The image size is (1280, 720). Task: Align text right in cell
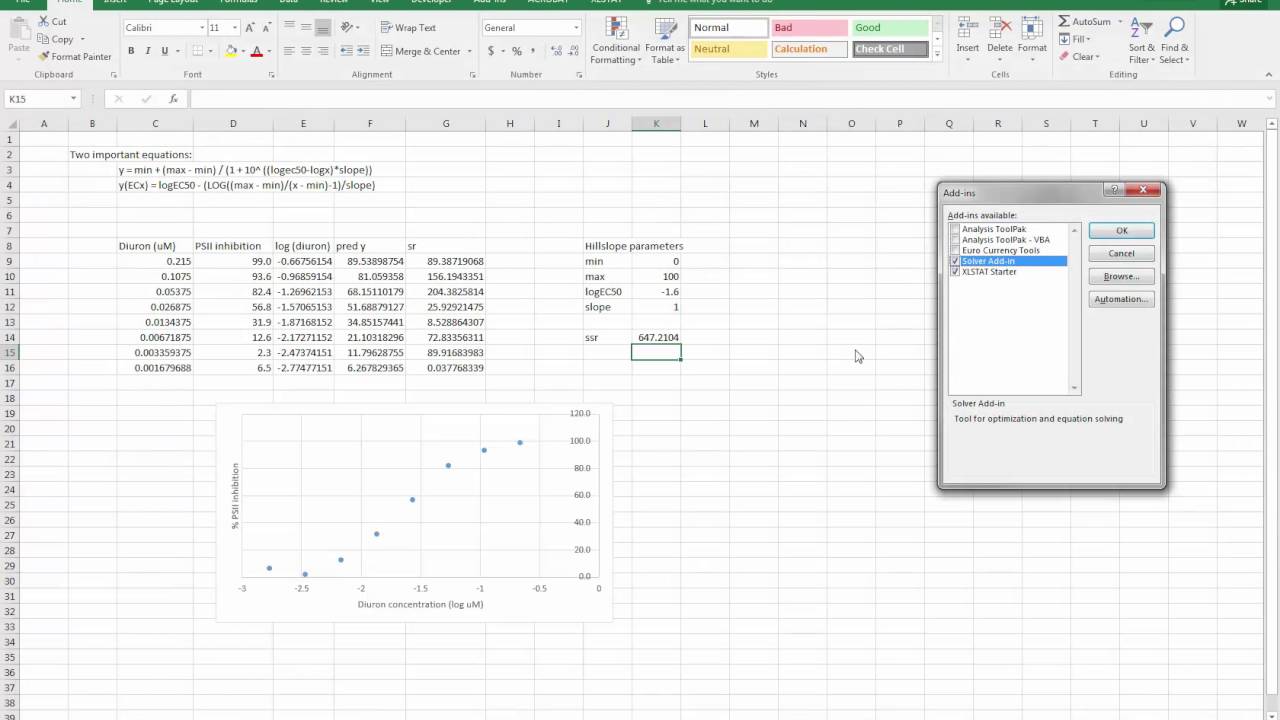321,51
